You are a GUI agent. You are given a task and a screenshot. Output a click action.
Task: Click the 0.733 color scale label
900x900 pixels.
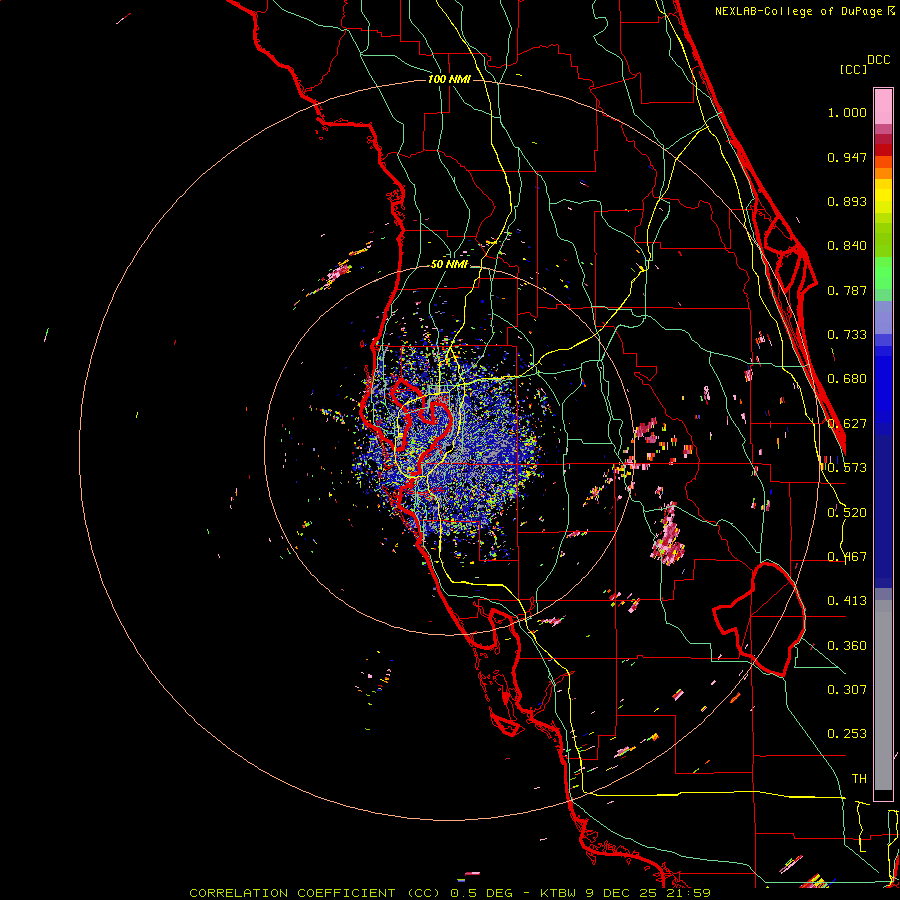click(x=847, y=335)
